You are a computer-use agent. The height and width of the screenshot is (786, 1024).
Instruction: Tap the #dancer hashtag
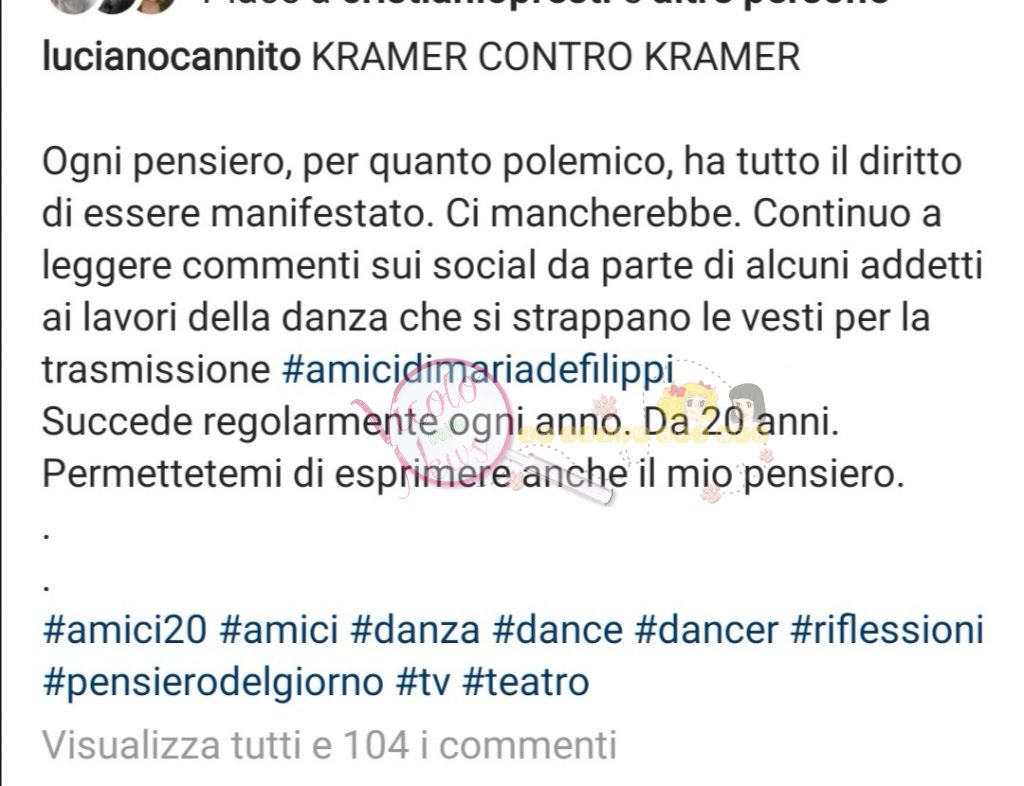tap(706, 631)
